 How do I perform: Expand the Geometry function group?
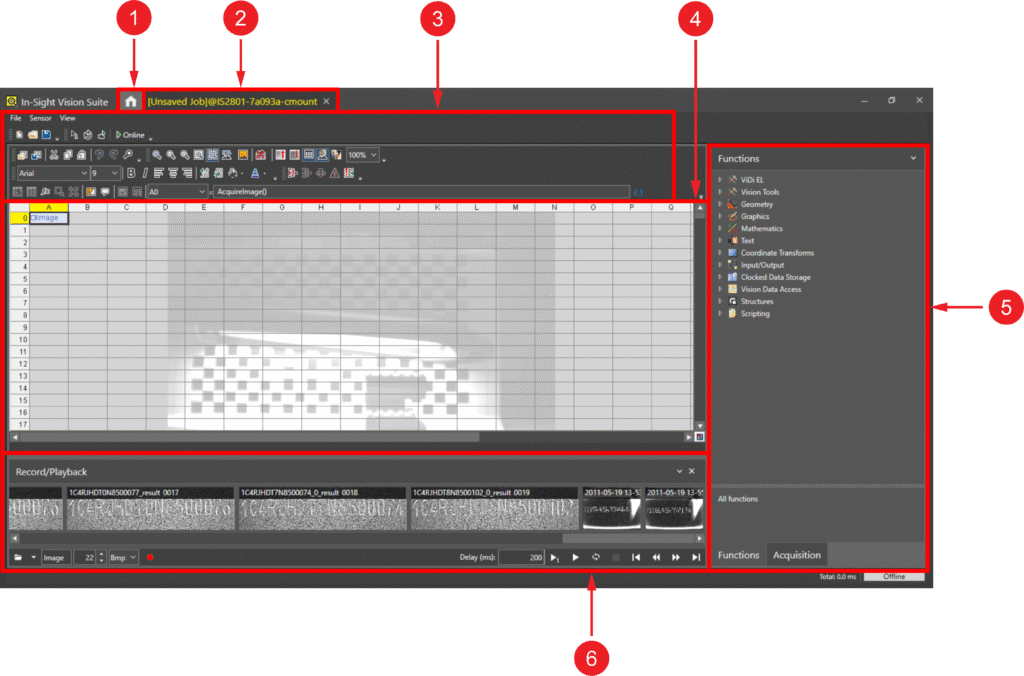[720, 204]
